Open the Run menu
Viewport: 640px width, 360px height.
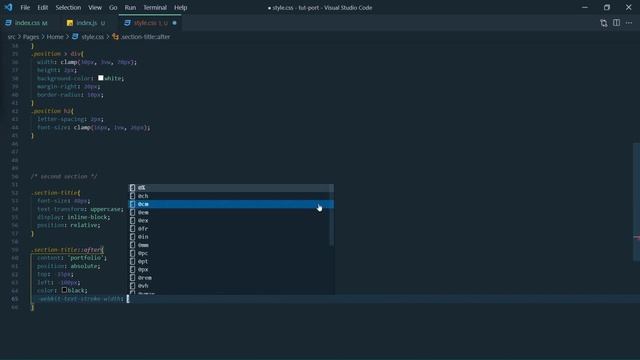tap(130, 7)
